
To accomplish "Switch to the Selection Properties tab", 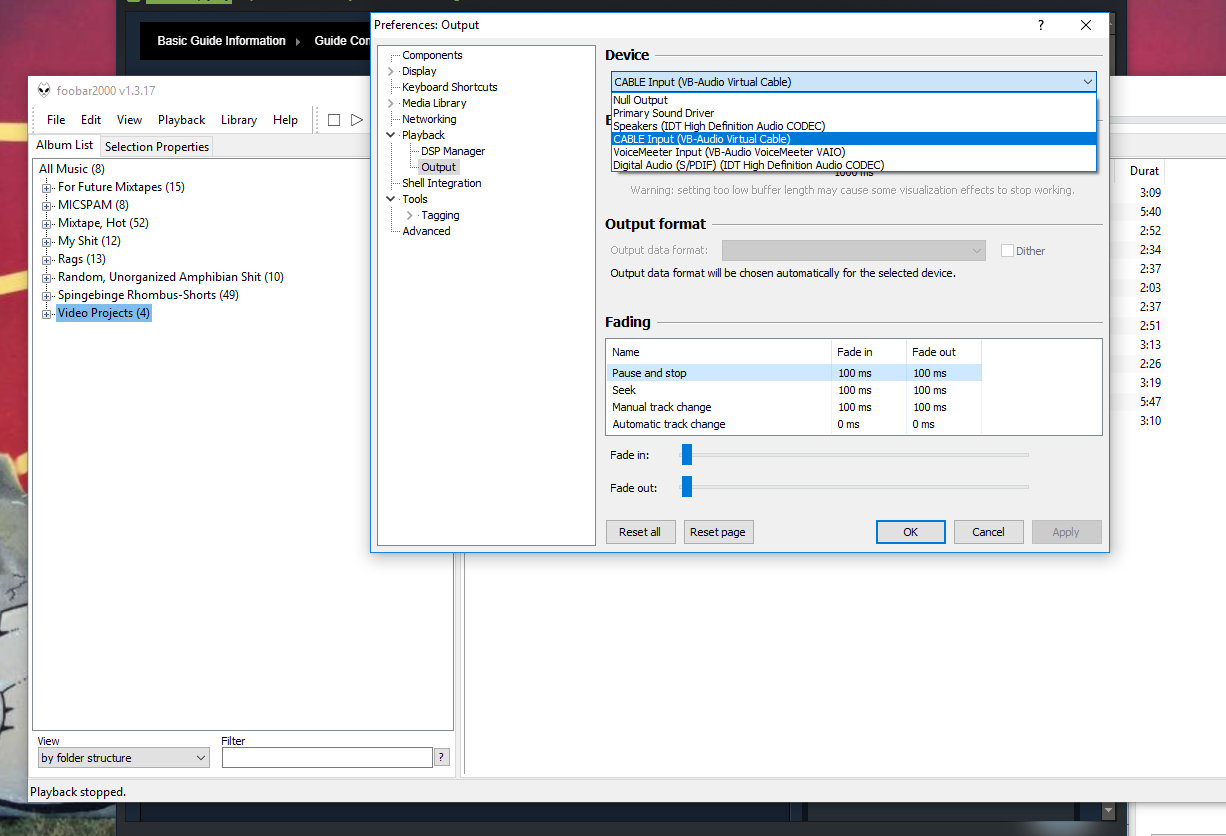I will pos(157,147).
